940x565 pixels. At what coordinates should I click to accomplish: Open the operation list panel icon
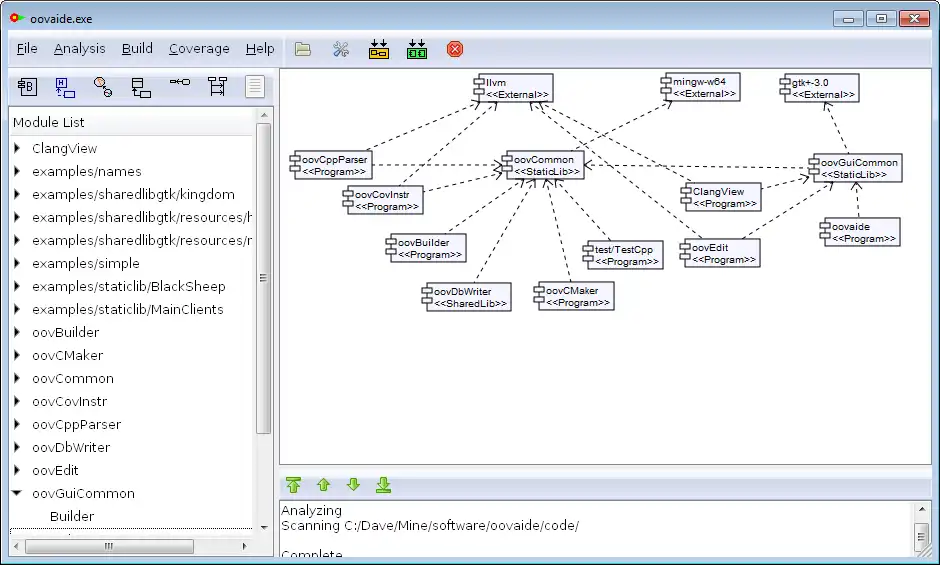(141, 88)
